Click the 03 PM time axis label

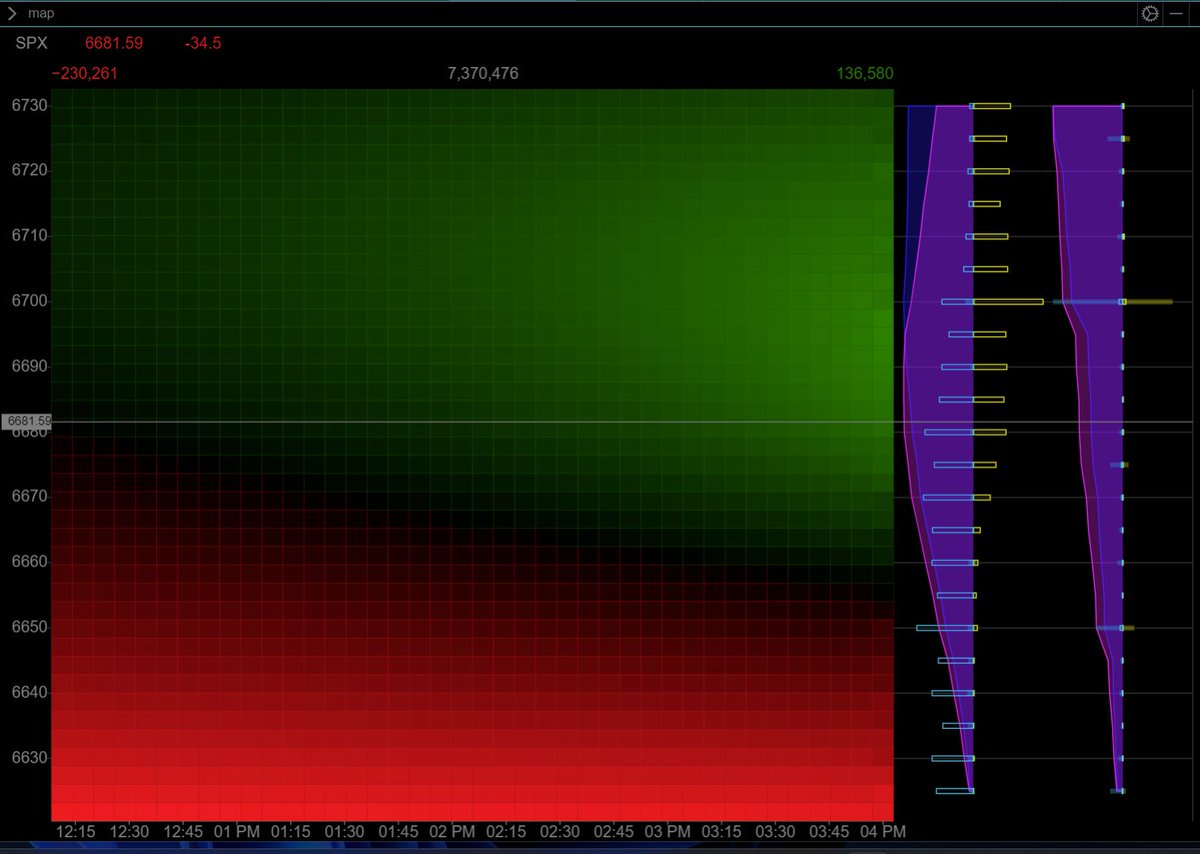667,832
